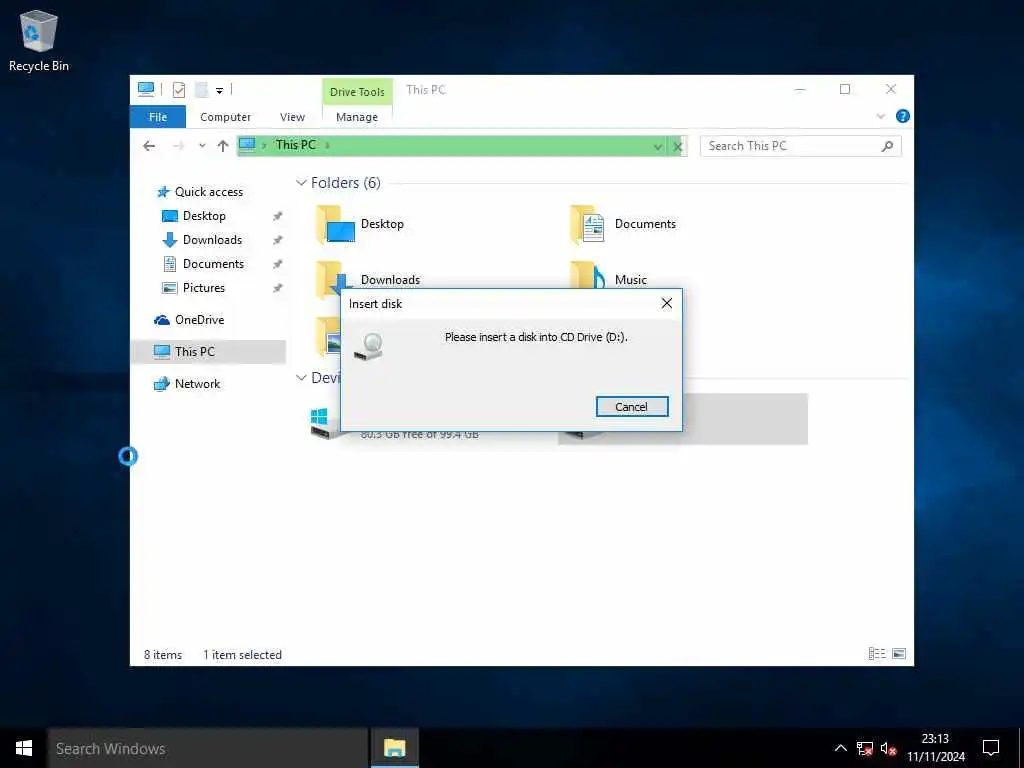Image resolution: width=1024 pixels, height=768 pixels.
Task: Open Downloads in the navigation pane
Action: [x=212, y=240]
